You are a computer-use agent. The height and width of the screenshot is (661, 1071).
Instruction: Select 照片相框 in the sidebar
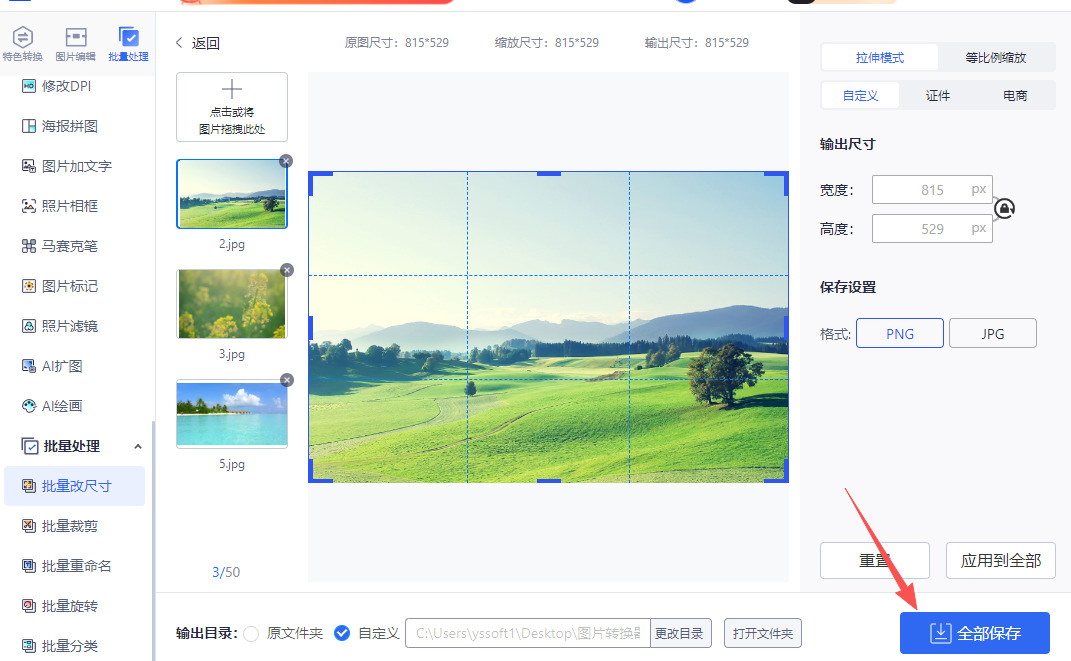(60, 206)
